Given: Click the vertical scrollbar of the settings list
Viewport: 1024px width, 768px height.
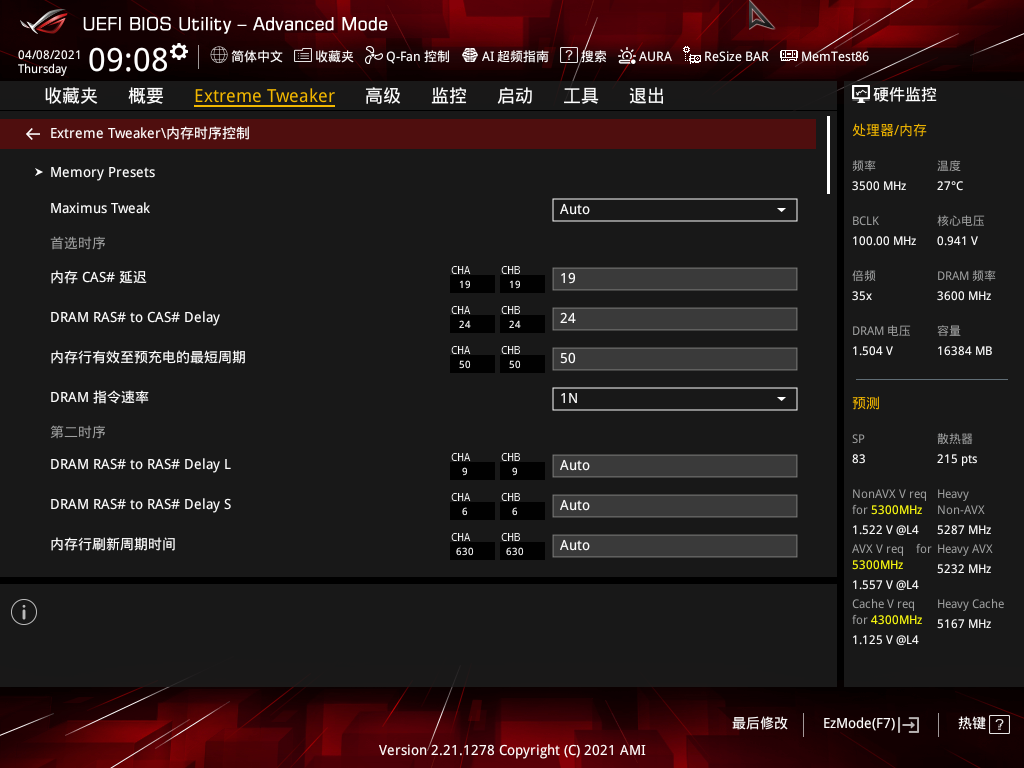Looking at the screenshot, I should click(x=828, y=156).
